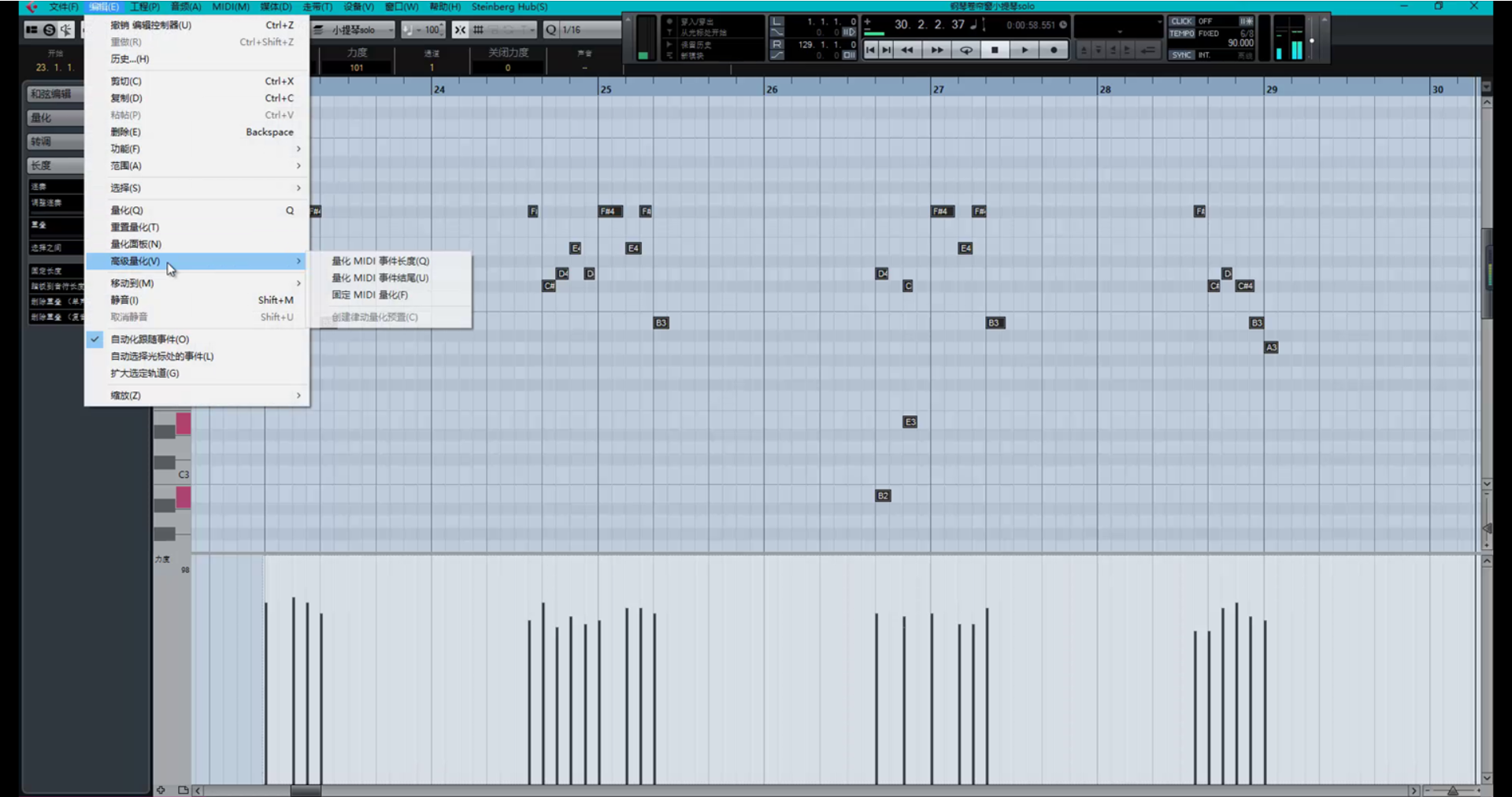Expand the 选择(S) submenu
The height and width of the screenshot is (797, 1512).
(197, 188)
